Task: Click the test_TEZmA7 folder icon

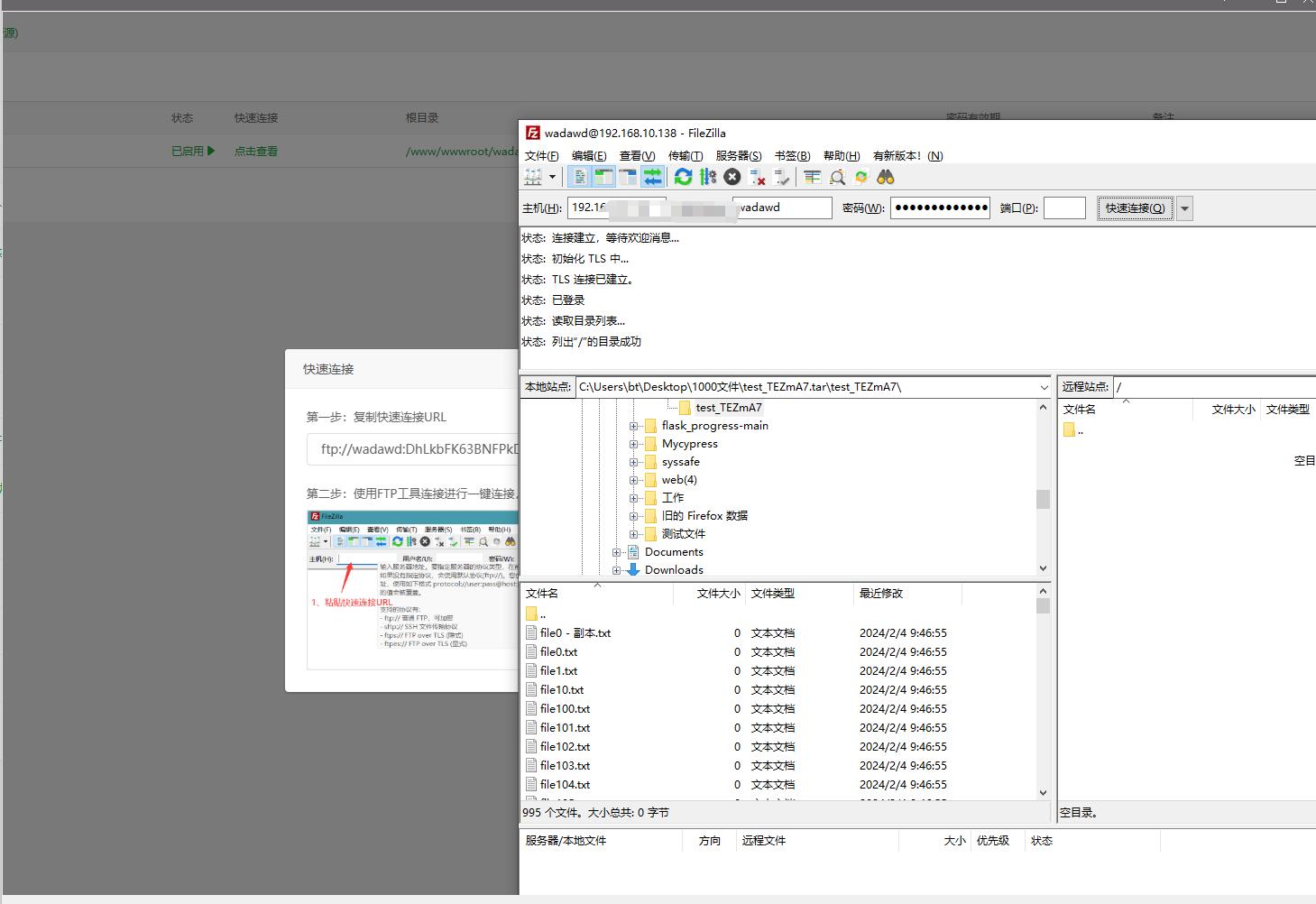Action: 685,407
